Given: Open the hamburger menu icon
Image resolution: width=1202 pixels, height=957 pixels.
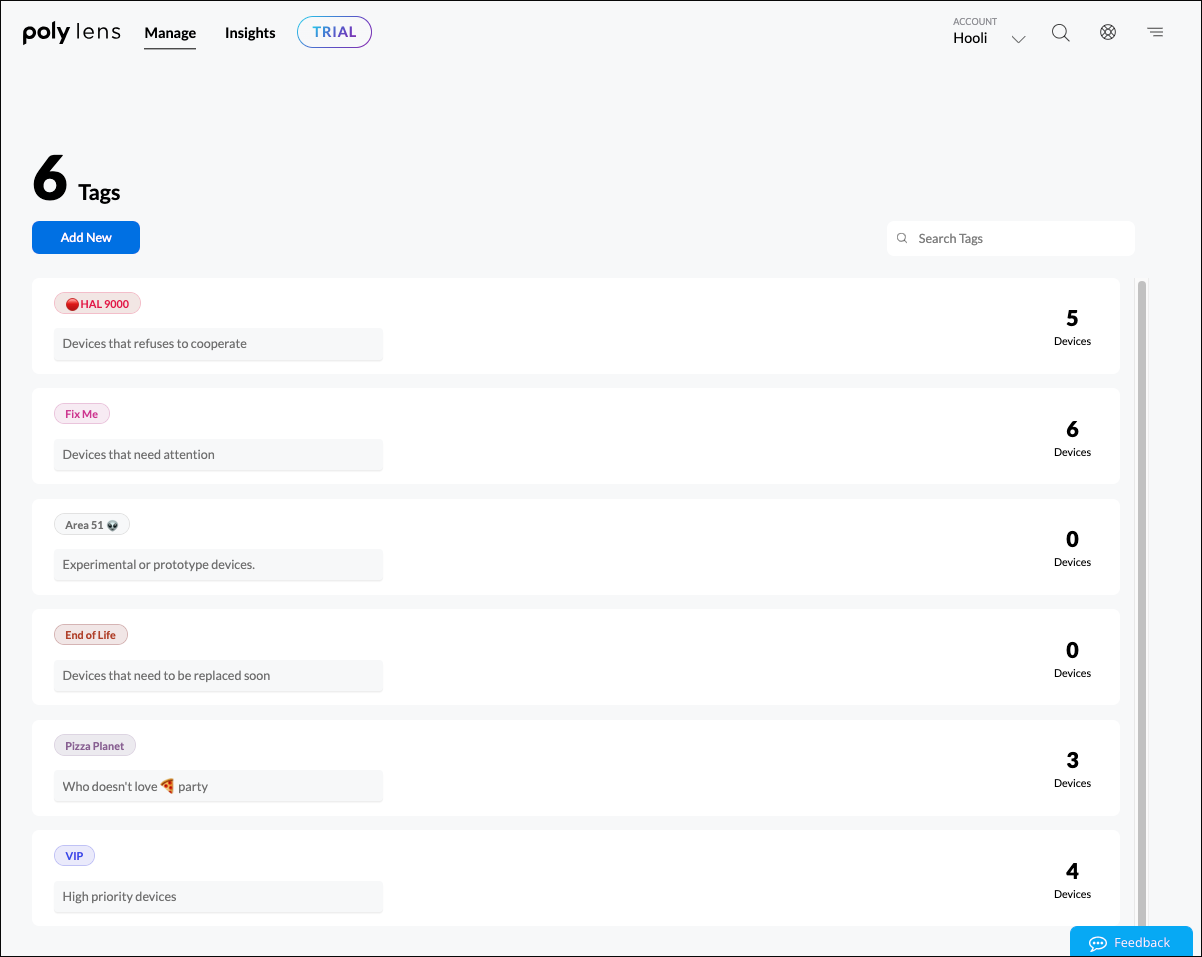Looking at the screenshot, I should click(x=1155, y=33).
